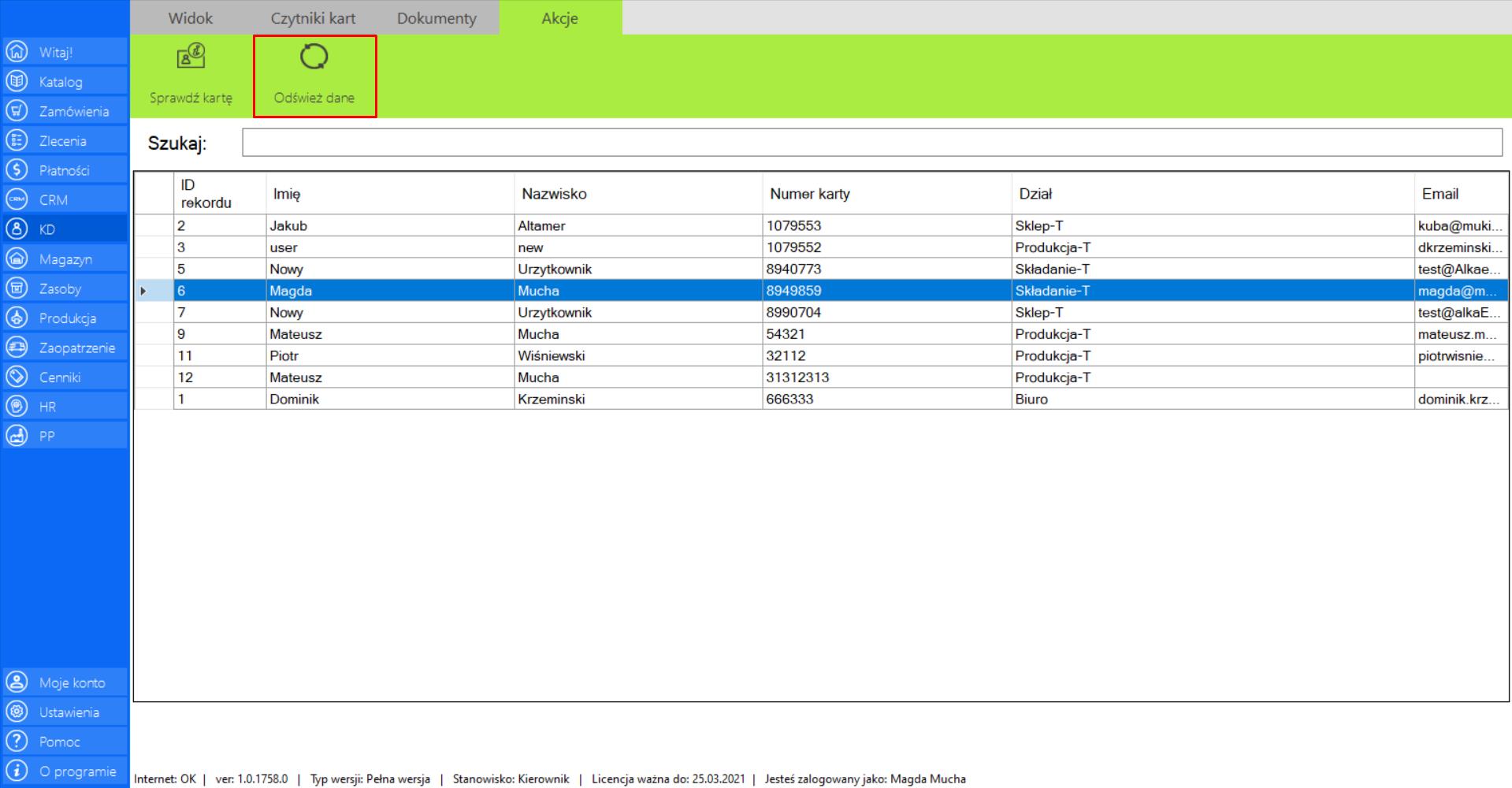The height and width of the screenshot is (788, 1512).
Task: Click 'Typ wersji: Pełna wersja' status text
Action: pos(370,779)
